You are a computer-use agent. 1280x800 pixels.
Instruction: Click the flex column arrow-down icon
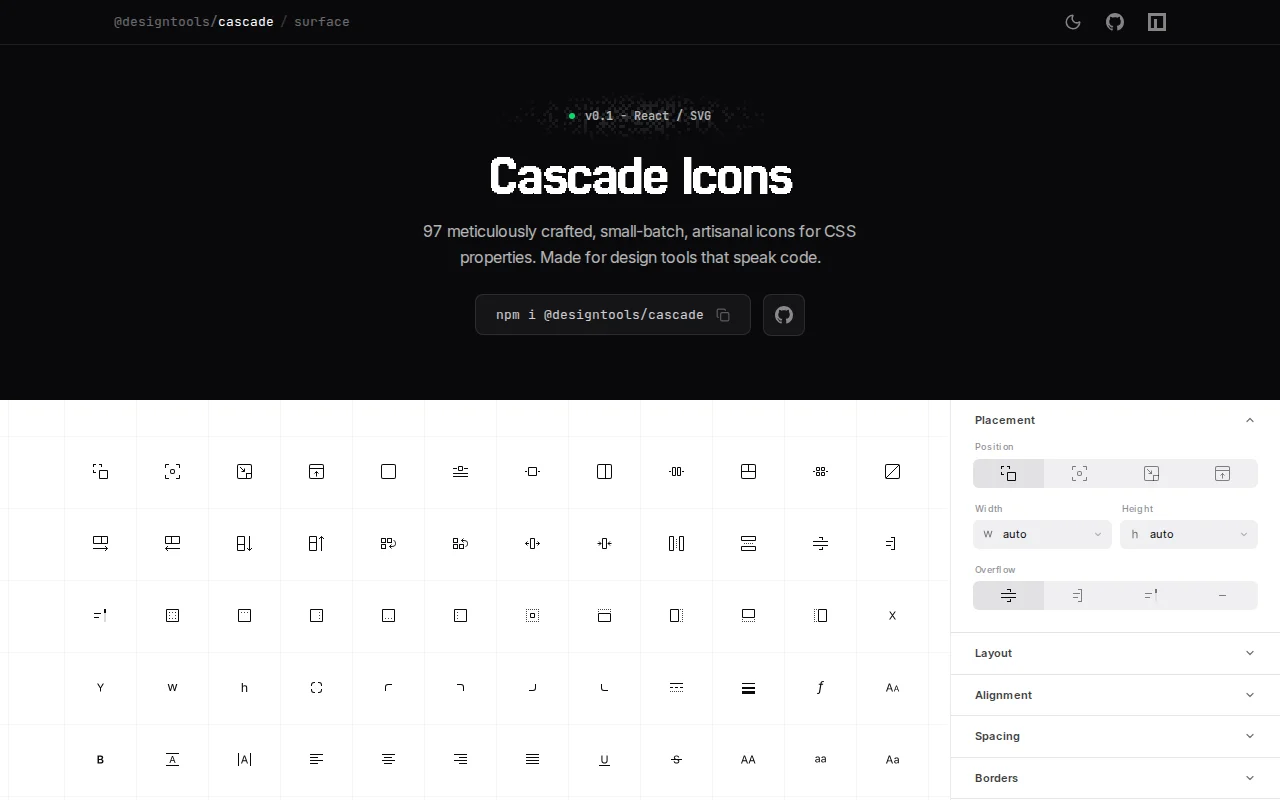click(x=244, y=543)
